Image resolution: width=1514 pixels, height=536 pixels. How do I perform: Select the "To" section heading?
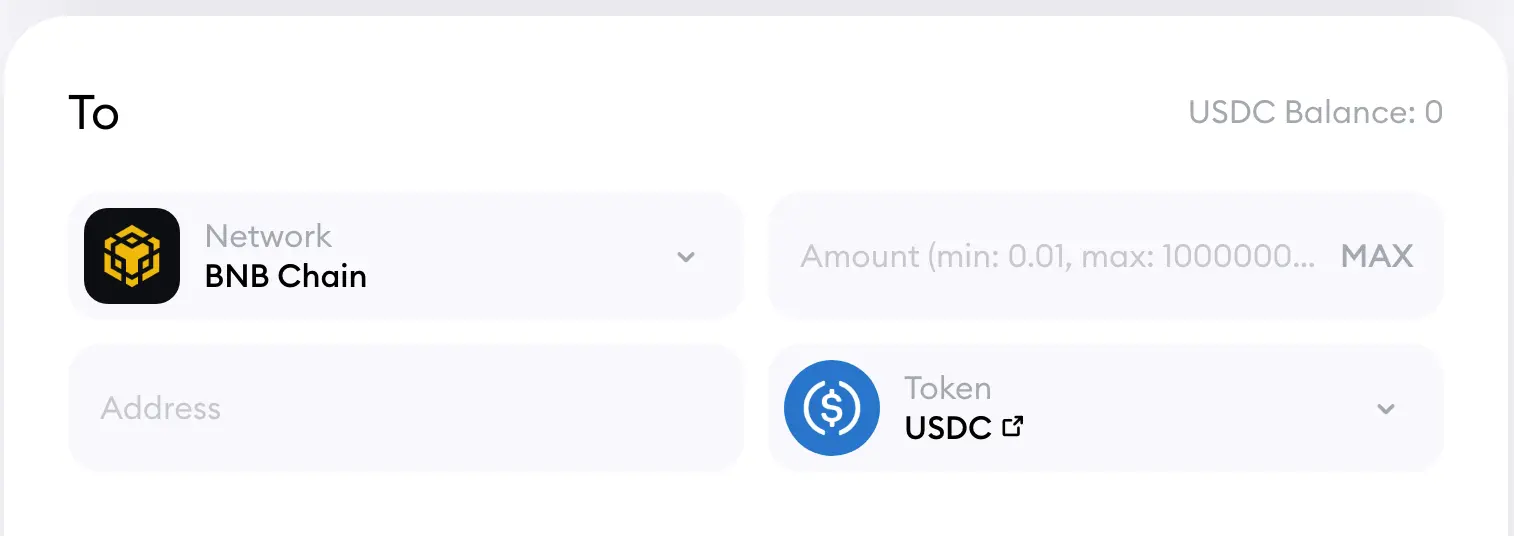pyautogui.click(x=94, y=113)
